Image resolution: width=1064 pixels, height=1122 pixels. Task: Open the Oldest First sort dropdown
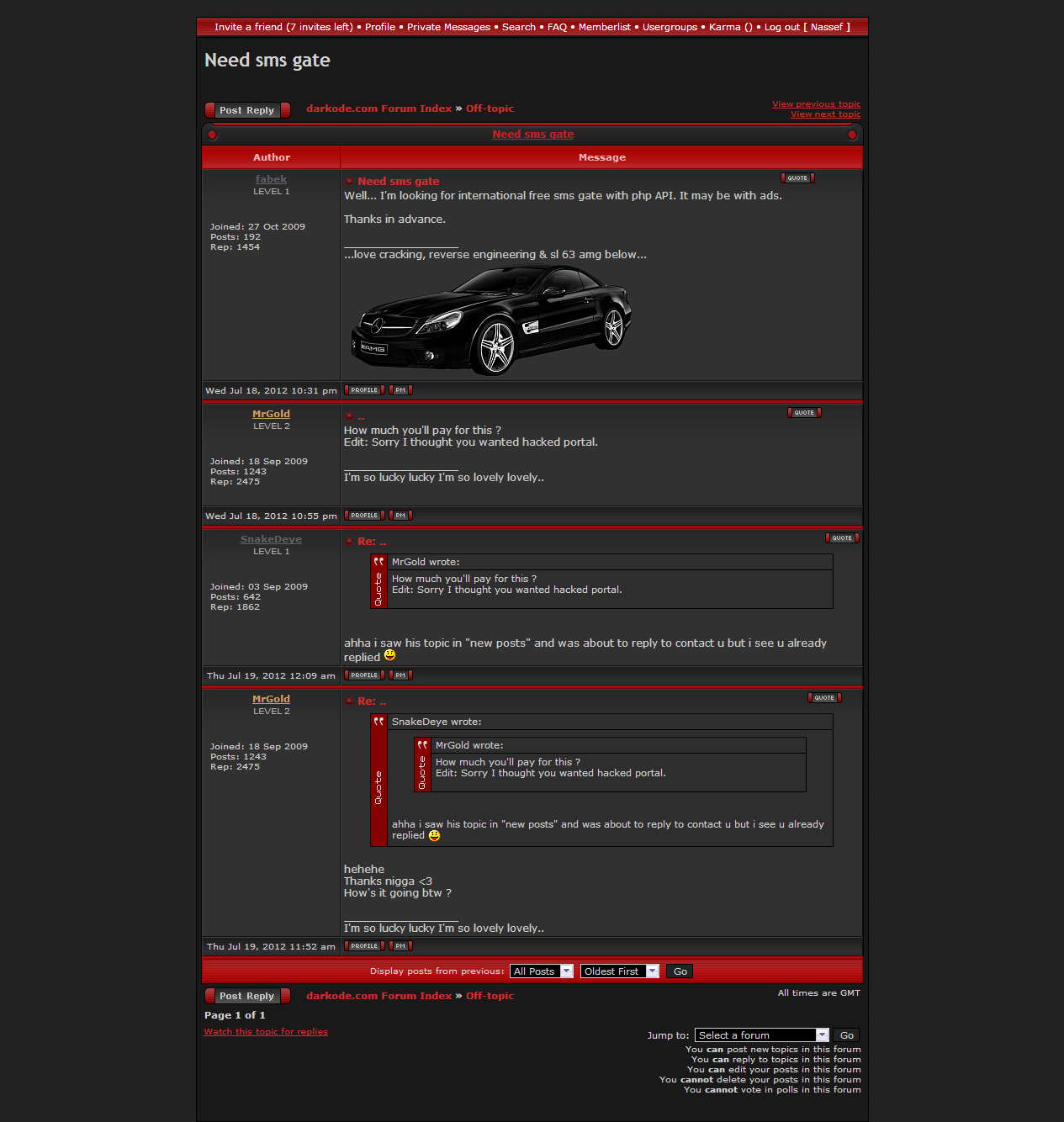click(619, 971)
